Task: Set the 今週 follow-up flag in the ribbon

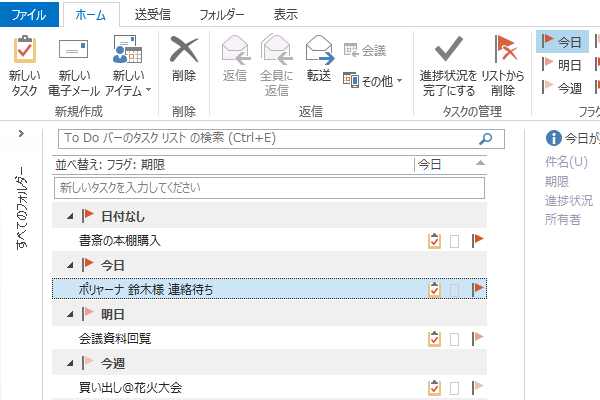Action: (562, 88)
